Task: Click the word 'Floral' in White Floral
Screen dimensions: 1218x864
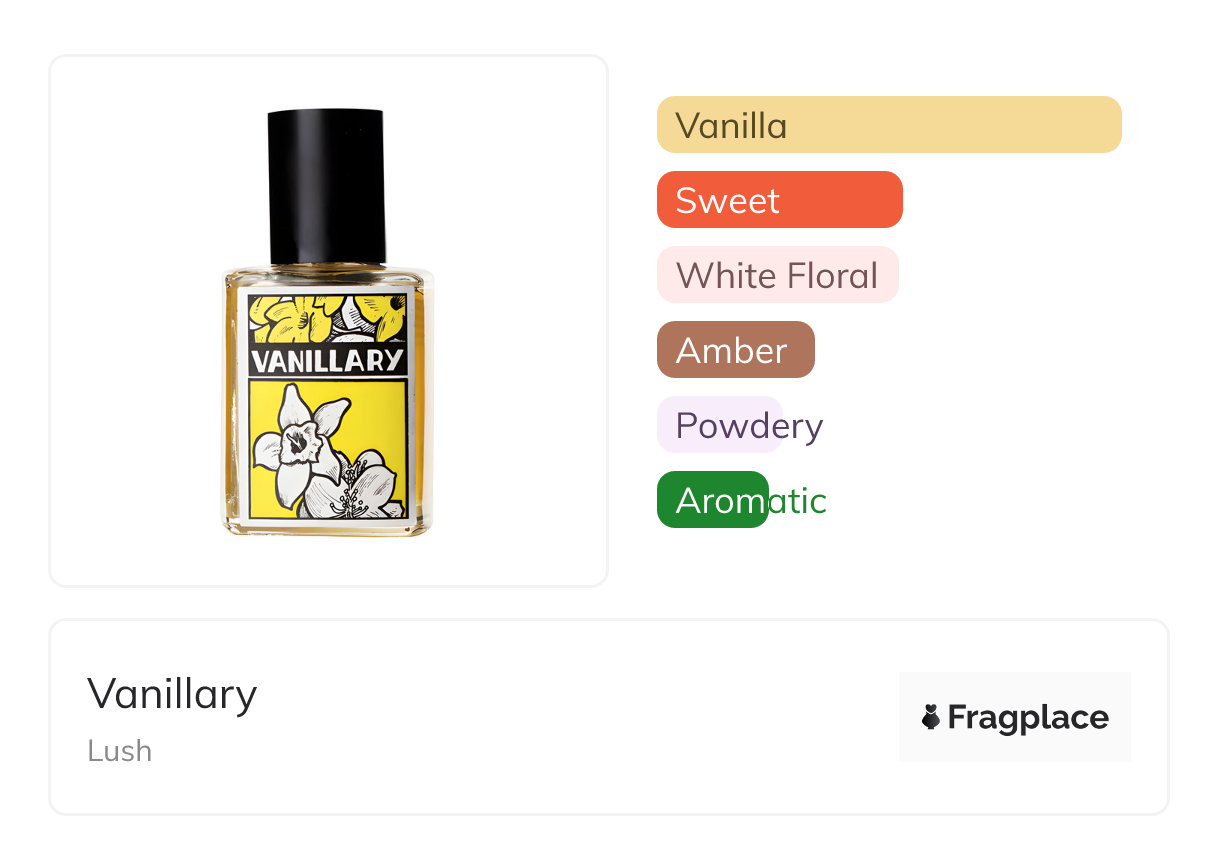Action: [x=833, y=275]
